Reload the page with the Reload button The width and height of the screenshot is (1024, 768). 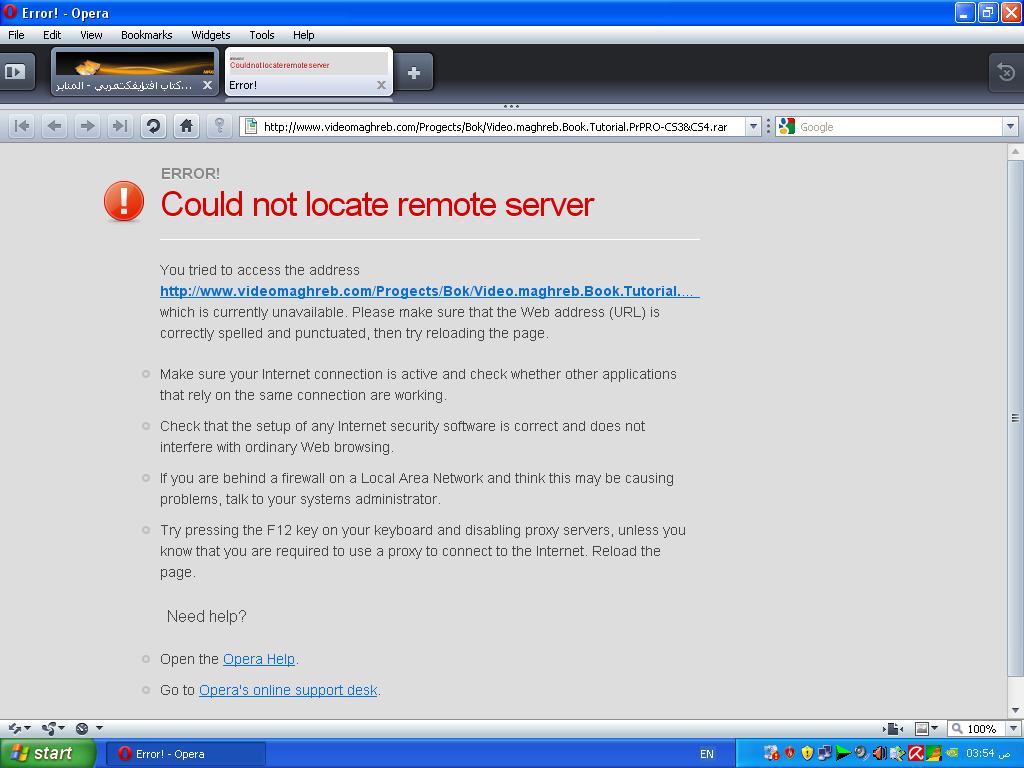[x=153, y=126]
